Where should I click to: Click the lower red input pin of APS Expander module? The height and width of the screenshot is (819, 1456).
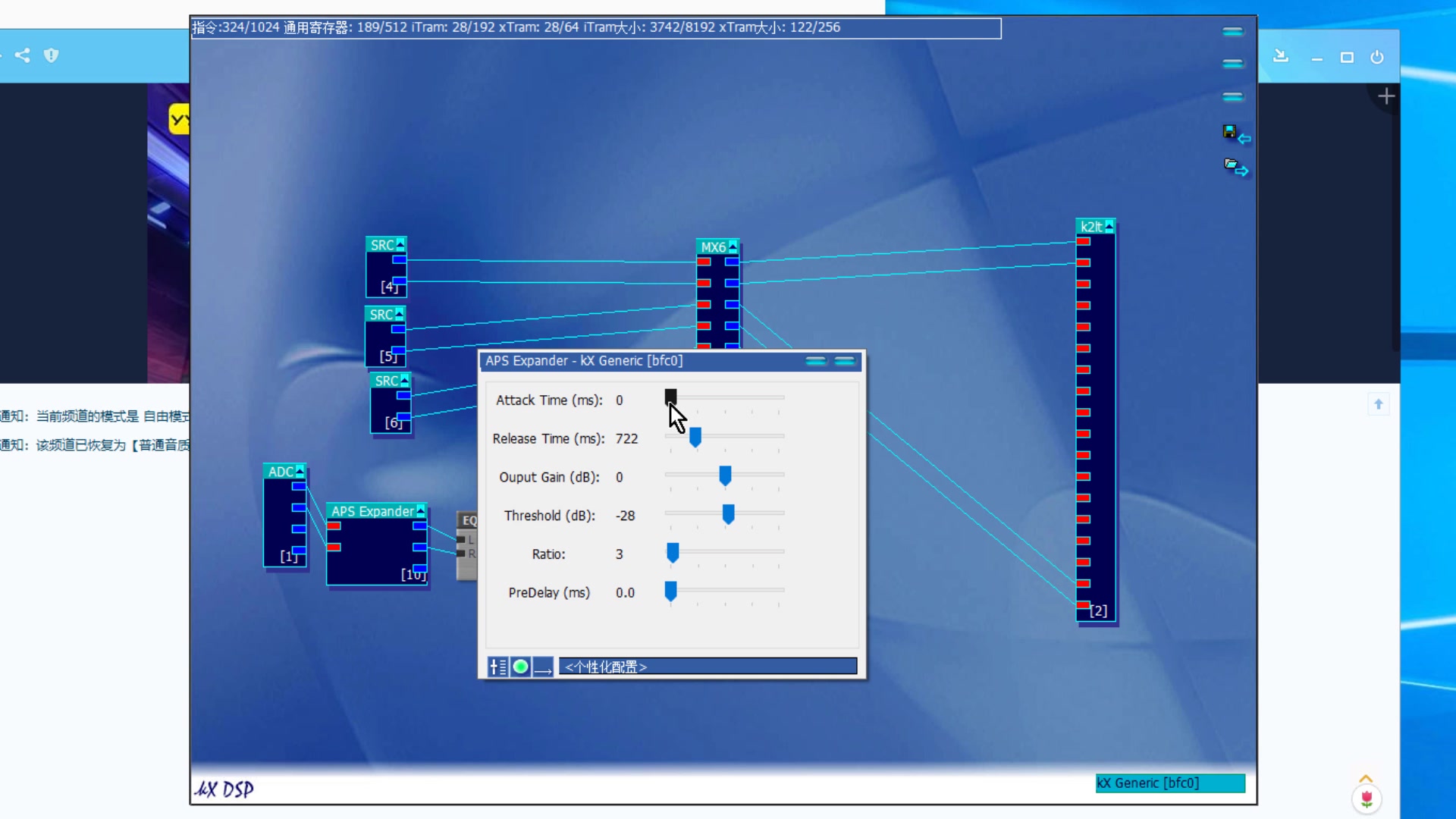pos(334,547)
